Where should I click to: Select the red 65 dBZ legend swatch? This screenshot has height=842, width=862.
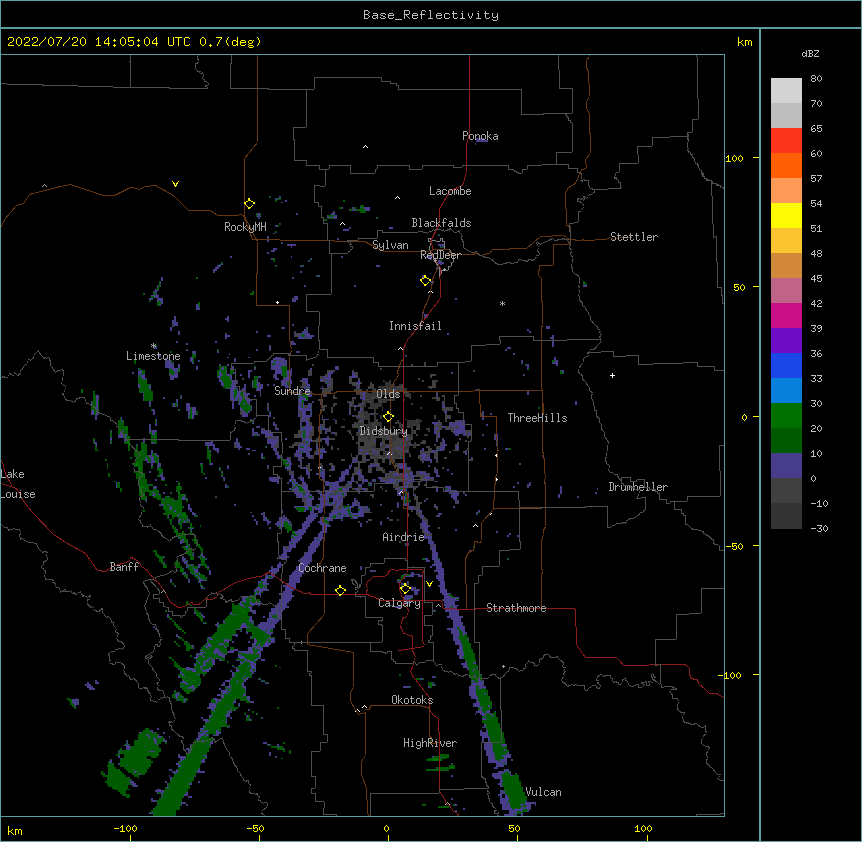coord(786,141)
